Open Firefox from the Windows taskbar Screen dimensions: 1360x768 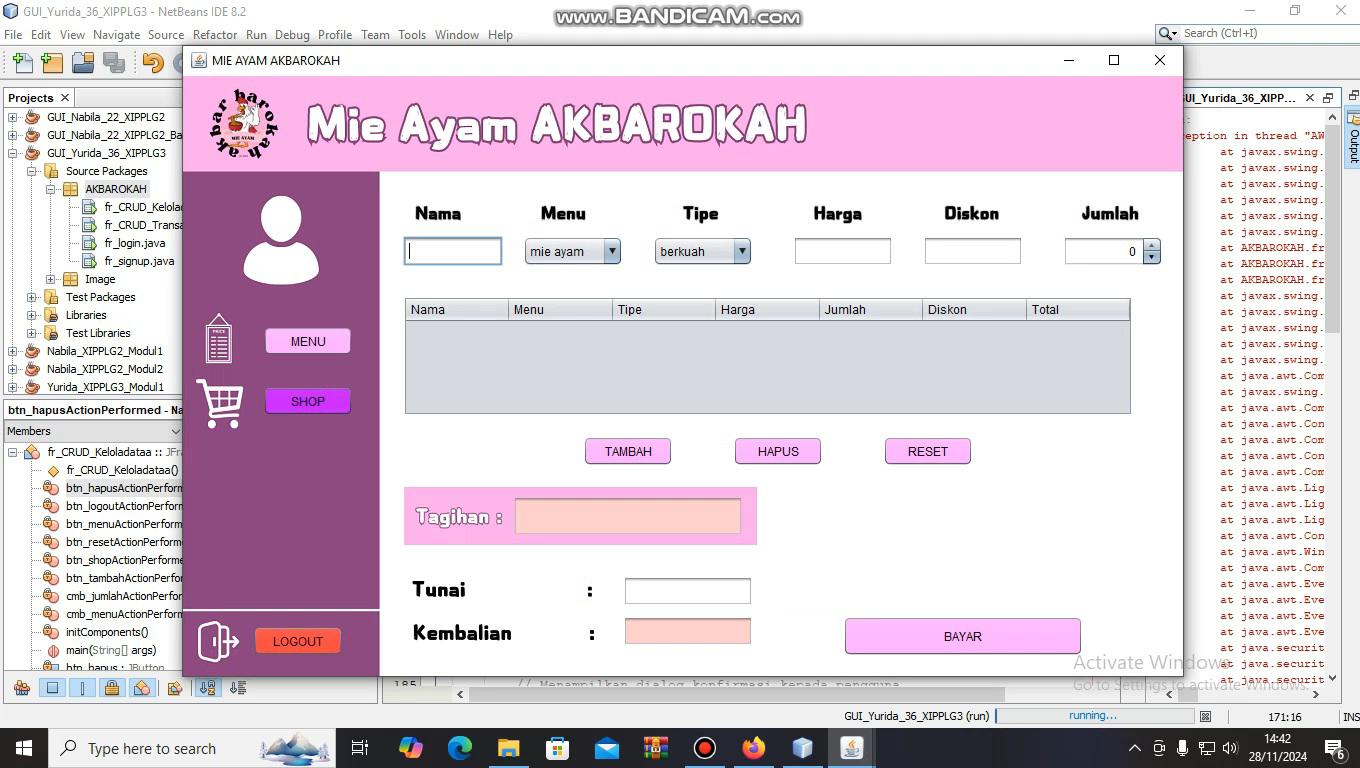pos(753,748)
